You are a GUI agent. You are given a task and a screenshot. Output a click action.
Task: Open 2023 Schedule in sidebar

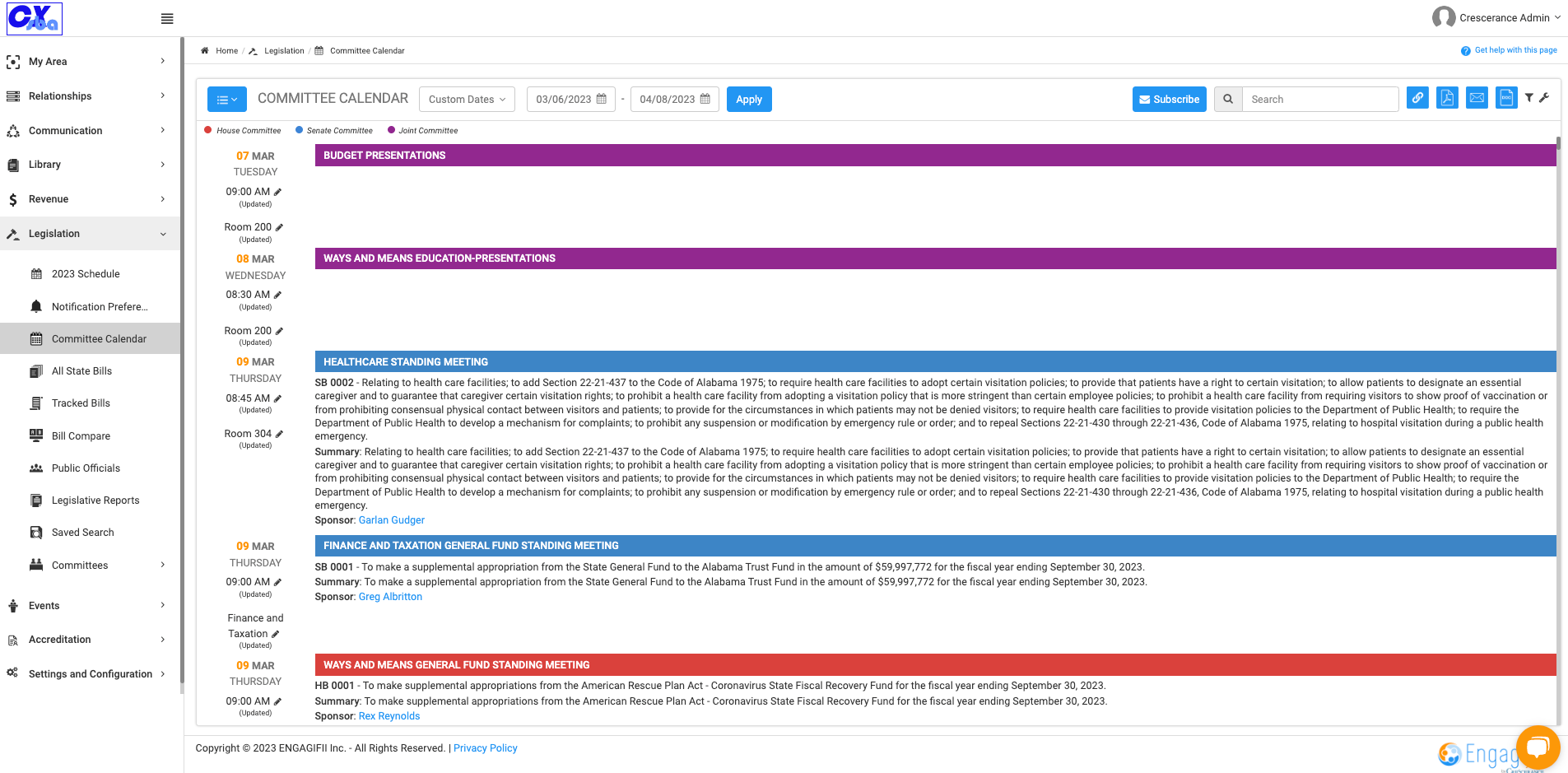(86, 274)
